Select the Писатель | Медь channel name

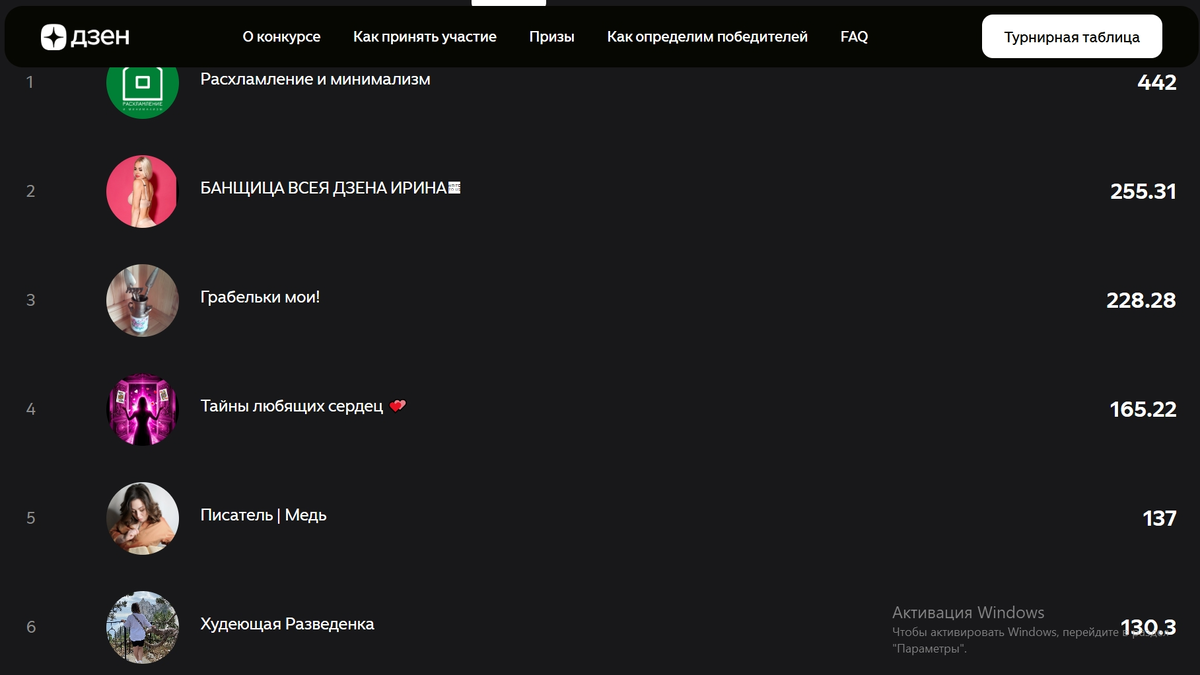[263, 515]
